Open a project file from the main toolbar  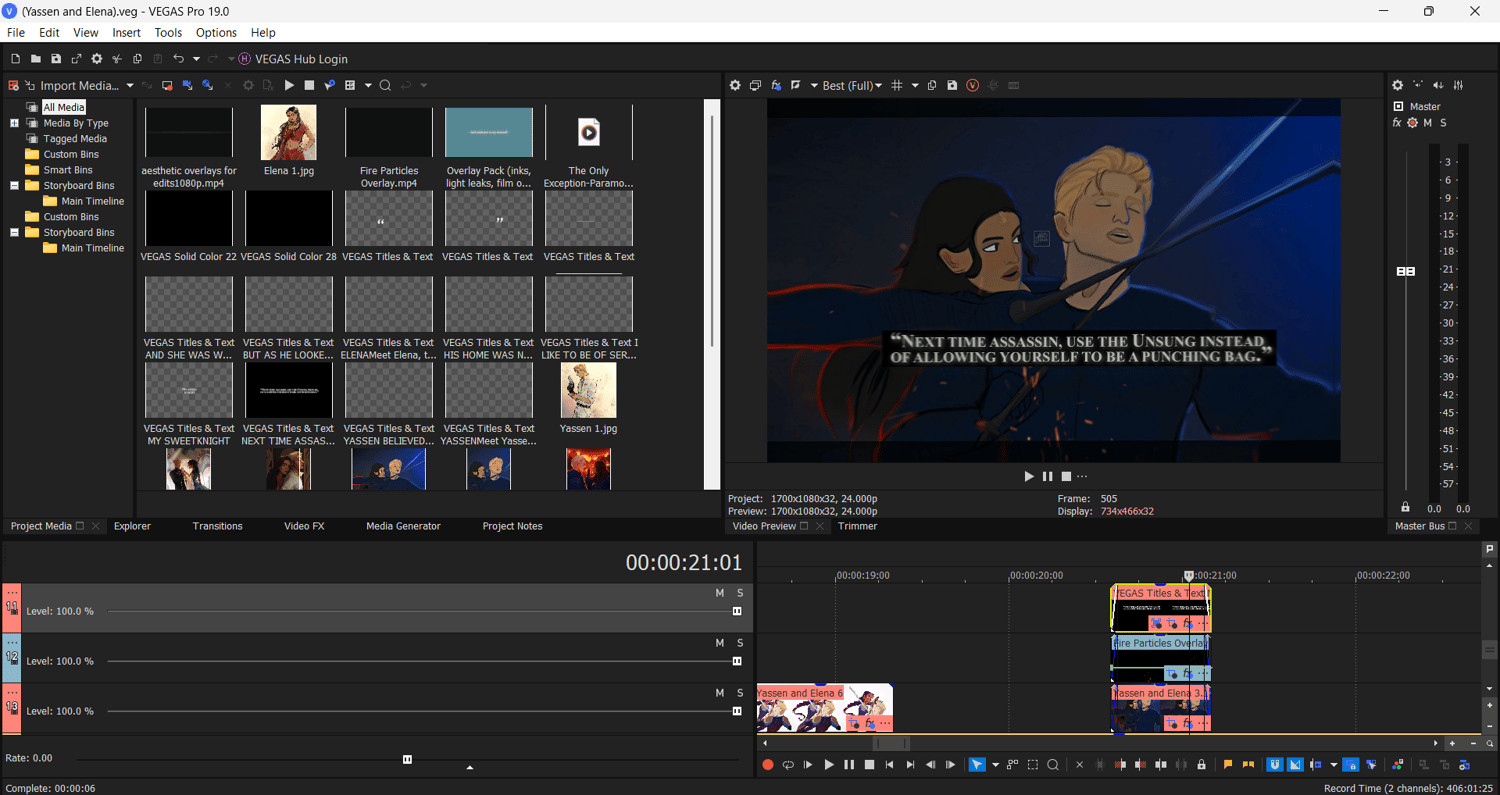pyautogui.click(x=35, y=59)
